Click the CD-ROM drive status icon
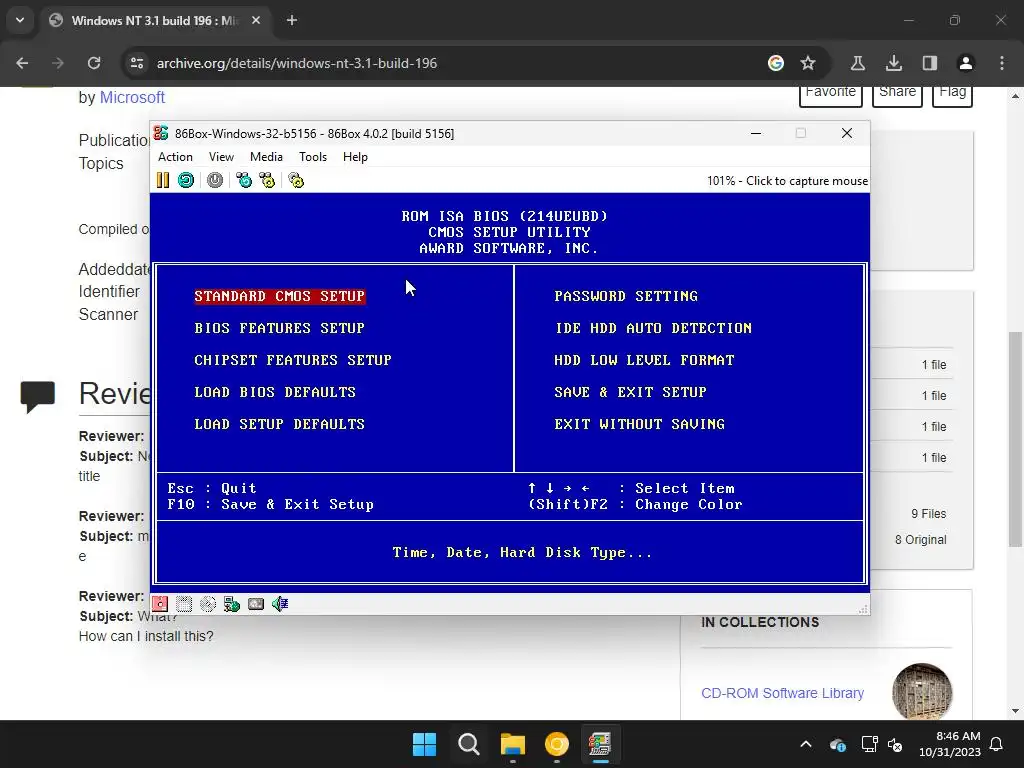Image resolution: width=1024 pixels, height=768 pixels. point(208,604)
